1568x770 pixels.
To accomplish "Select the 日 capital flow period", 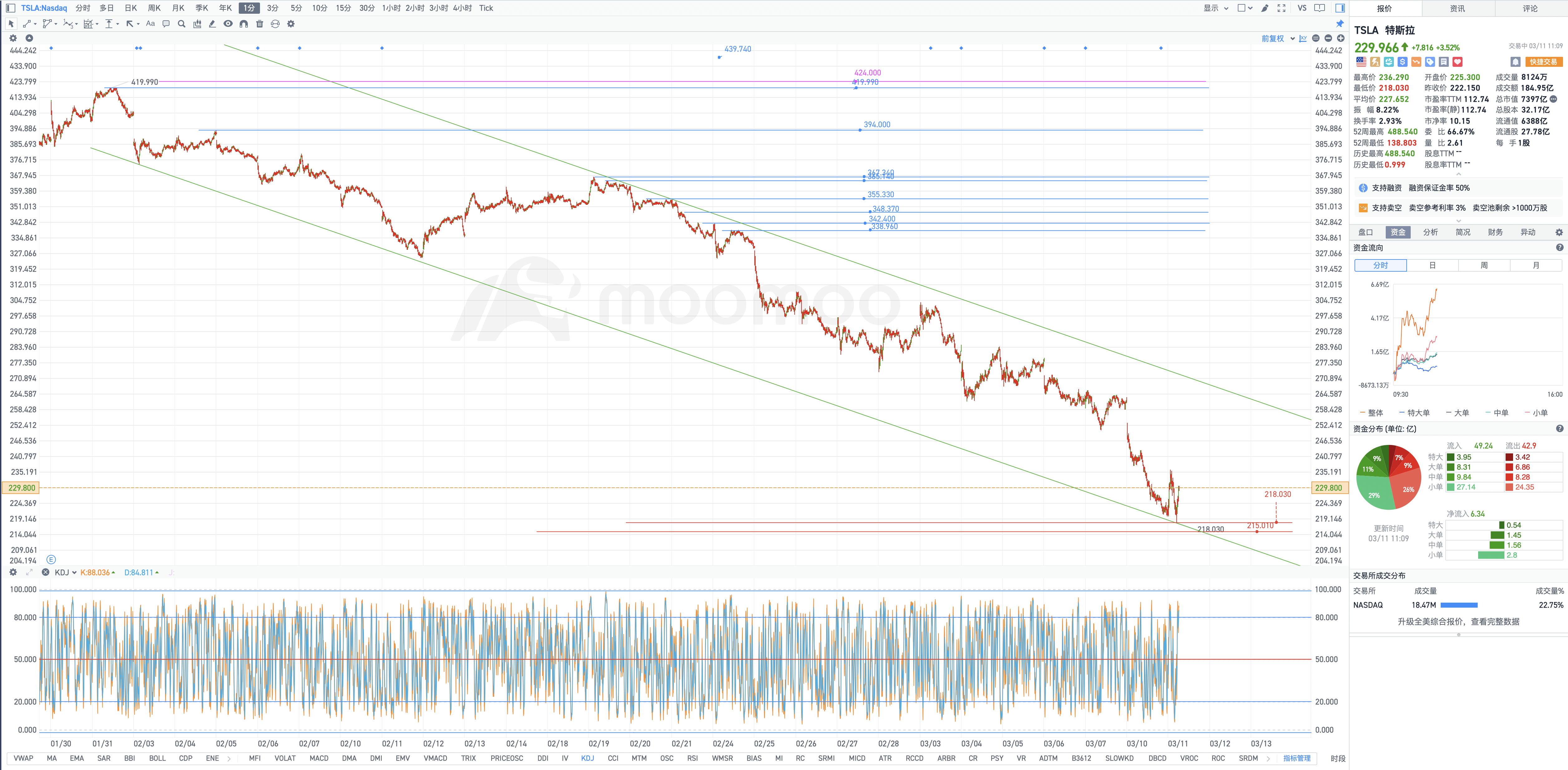I will 1432,265.
